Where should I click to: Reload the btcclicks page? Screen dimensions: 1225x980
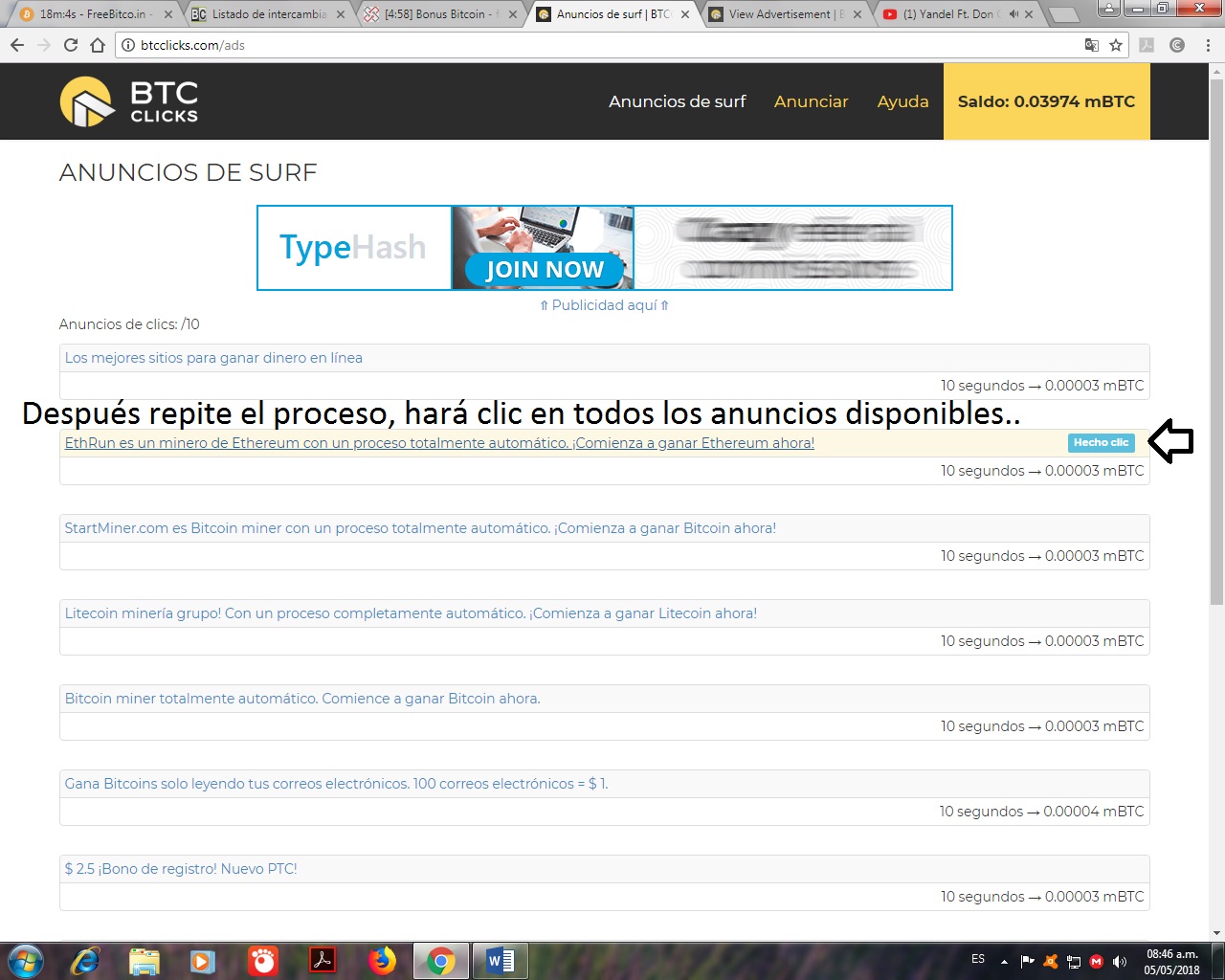coord(71,45)
